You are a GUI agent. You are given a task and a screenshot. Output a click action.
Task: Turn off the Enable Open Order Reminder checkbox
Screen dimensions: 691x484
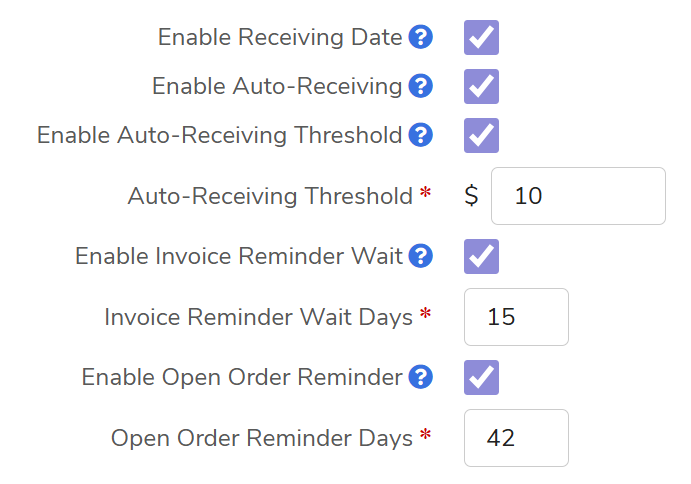481,378
